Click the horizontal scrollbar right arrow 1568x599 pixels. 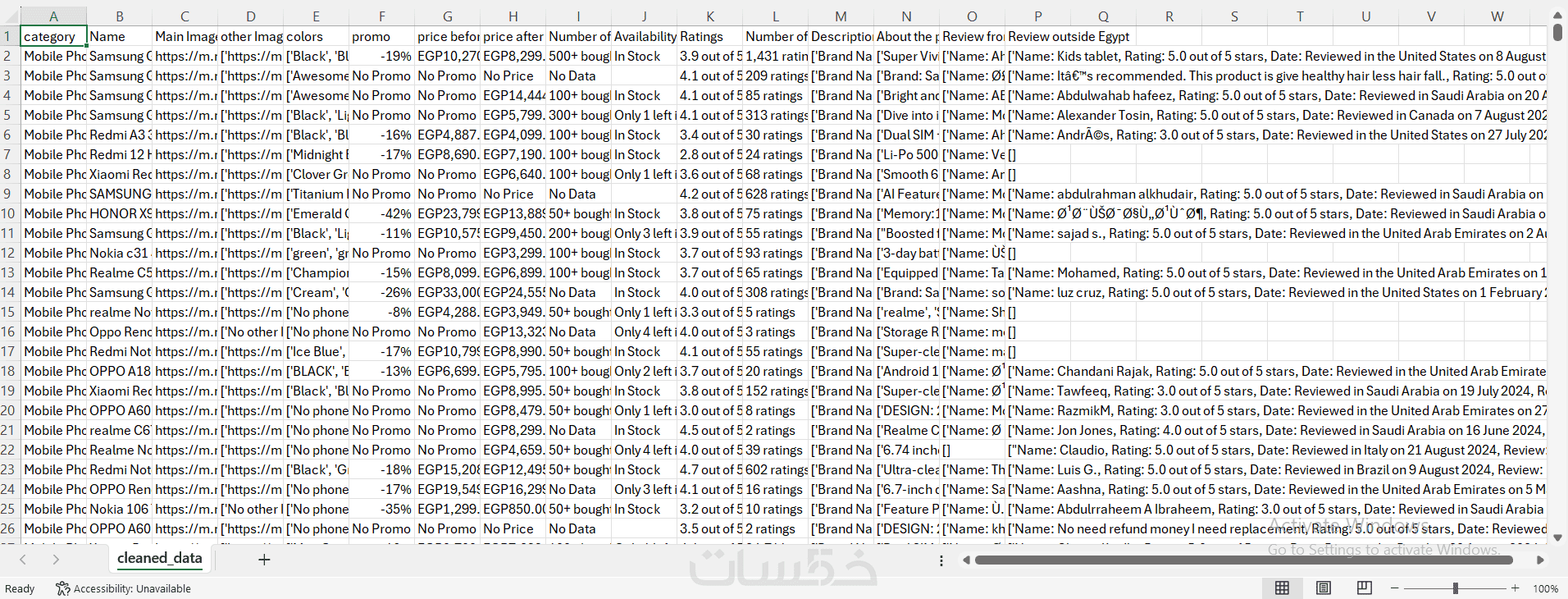click(1540, 560)
